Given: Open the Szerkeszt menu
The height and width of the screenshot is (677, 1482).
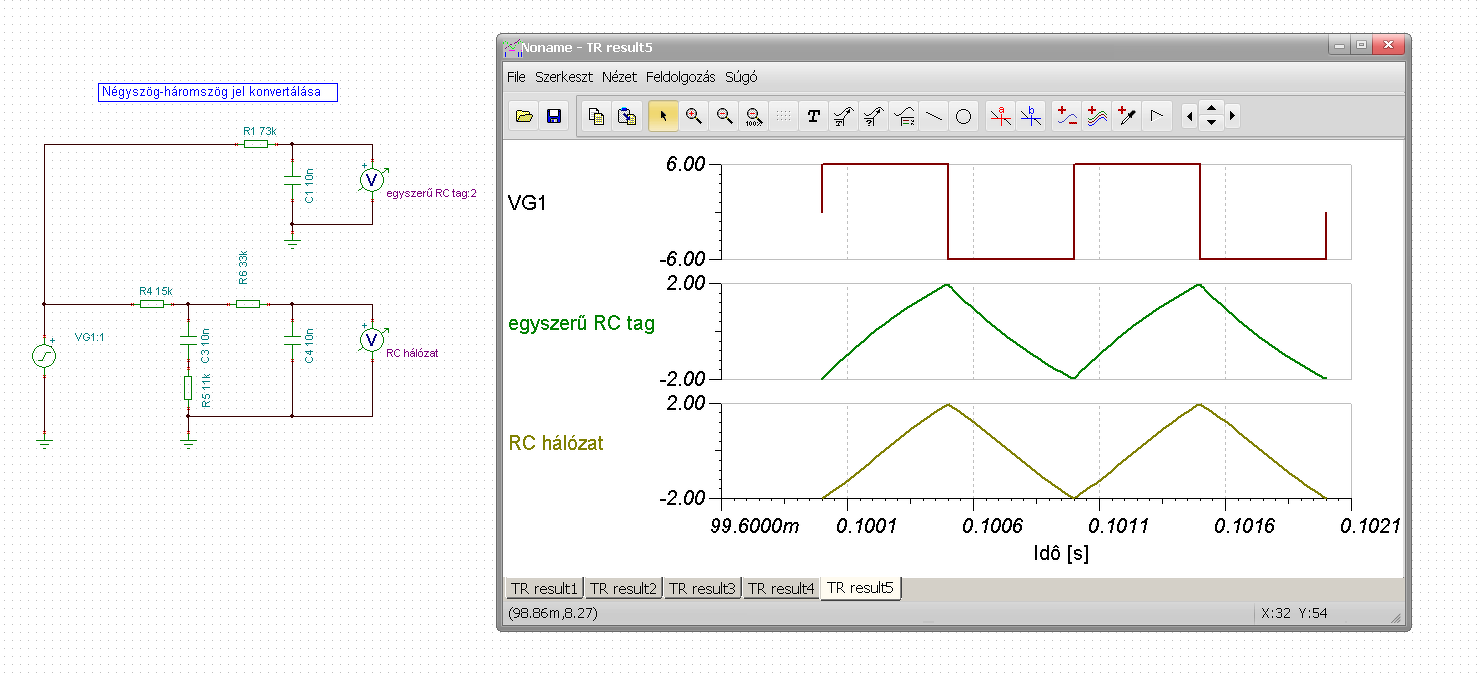Looking at the screenshot, I should [564, 77].
